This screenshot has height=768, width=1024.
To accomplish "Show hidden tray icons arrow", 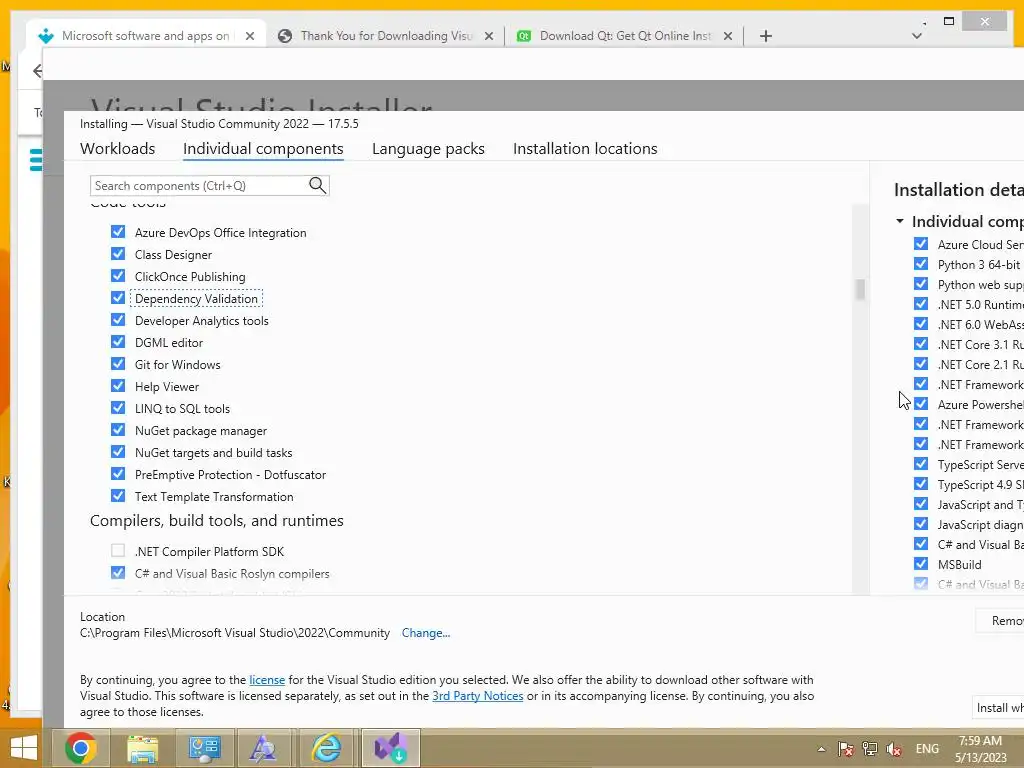I will (x=821, y=749).
